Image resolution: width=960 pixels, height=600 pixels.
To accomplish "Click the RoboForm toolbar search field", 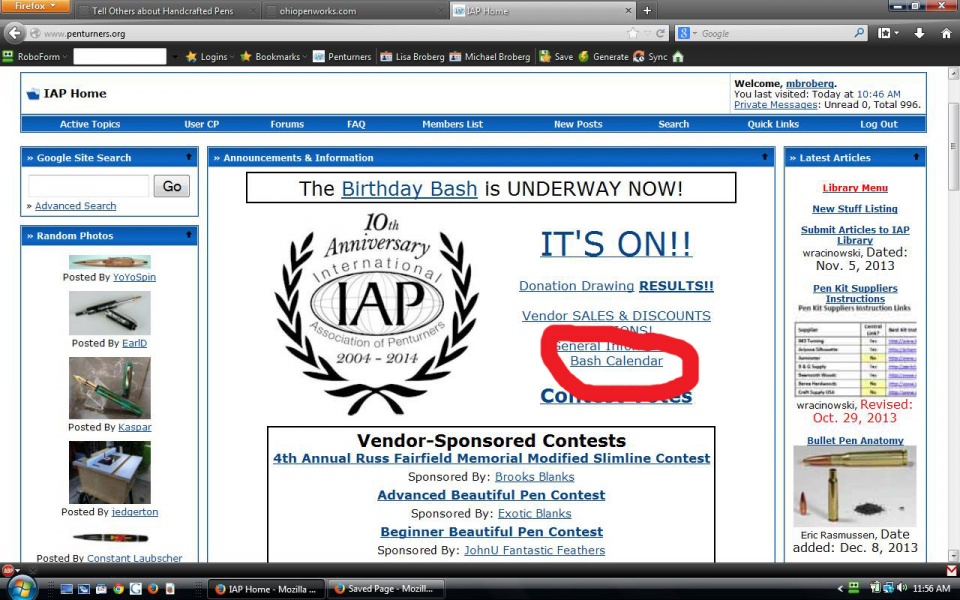I will (119, 56).
